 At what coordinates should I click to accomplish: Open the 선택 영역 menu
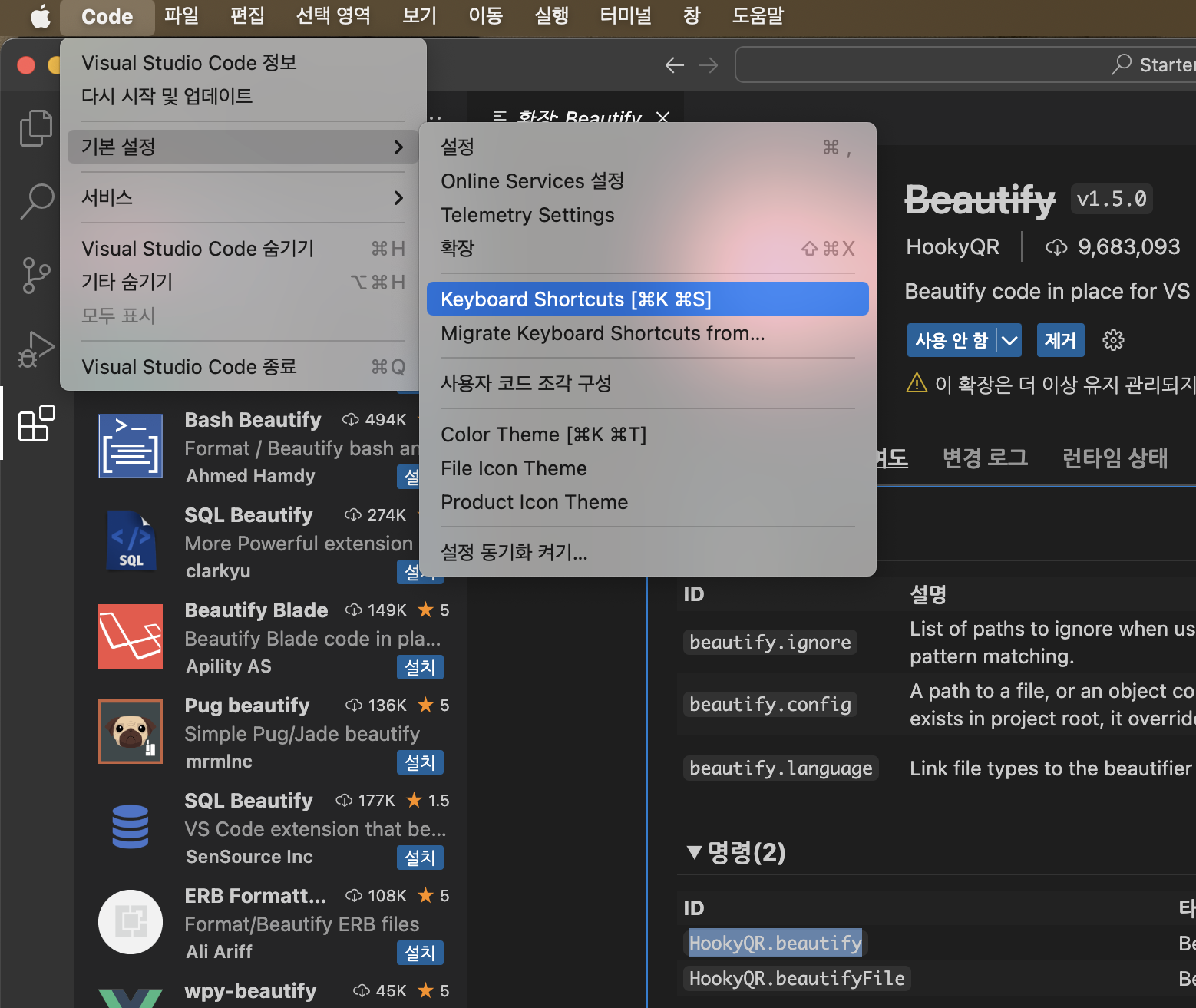pyautogui.click(x=334, y=16)
